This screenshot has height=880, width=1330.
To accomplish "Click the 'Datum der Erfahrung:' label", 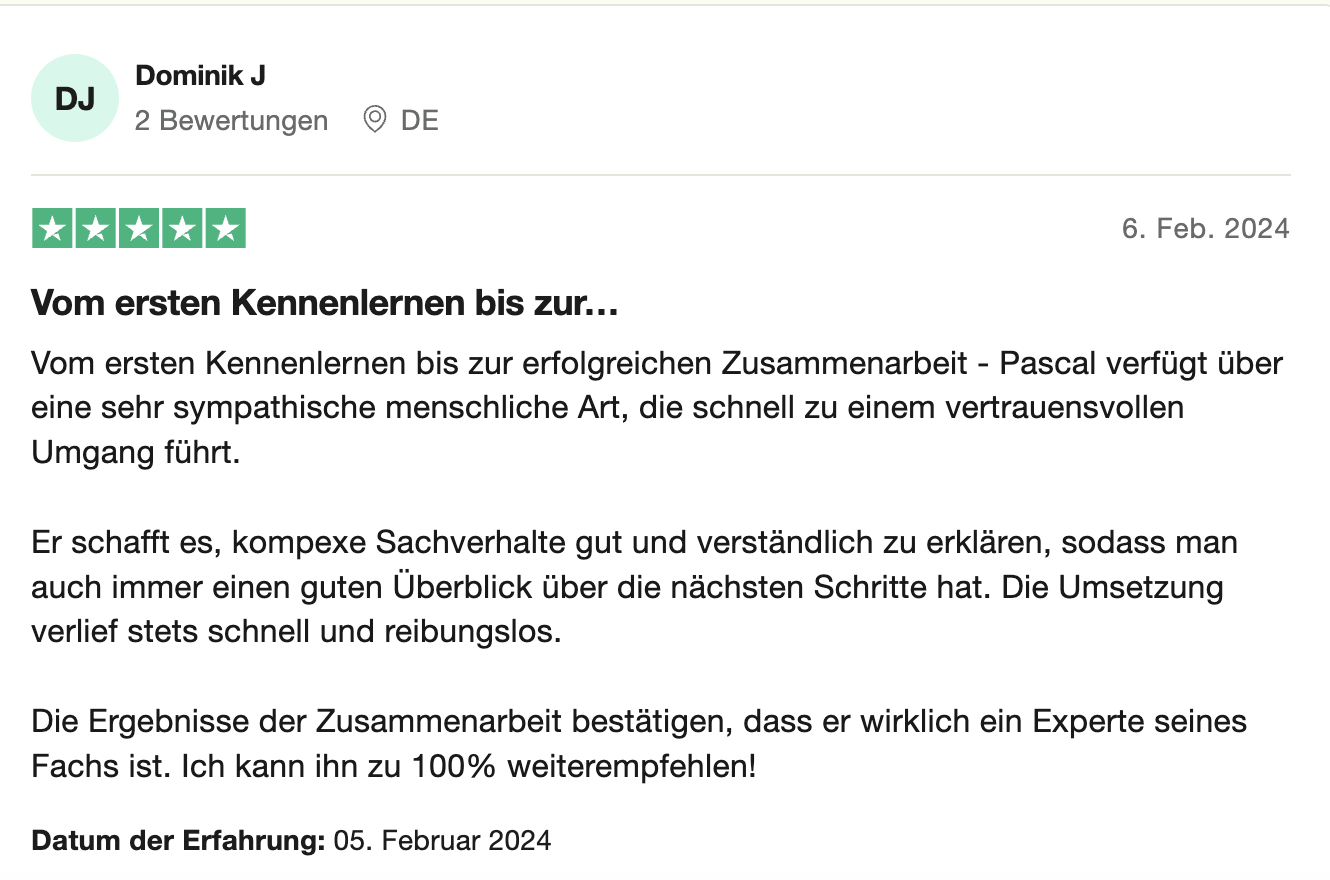I will 179,840.
